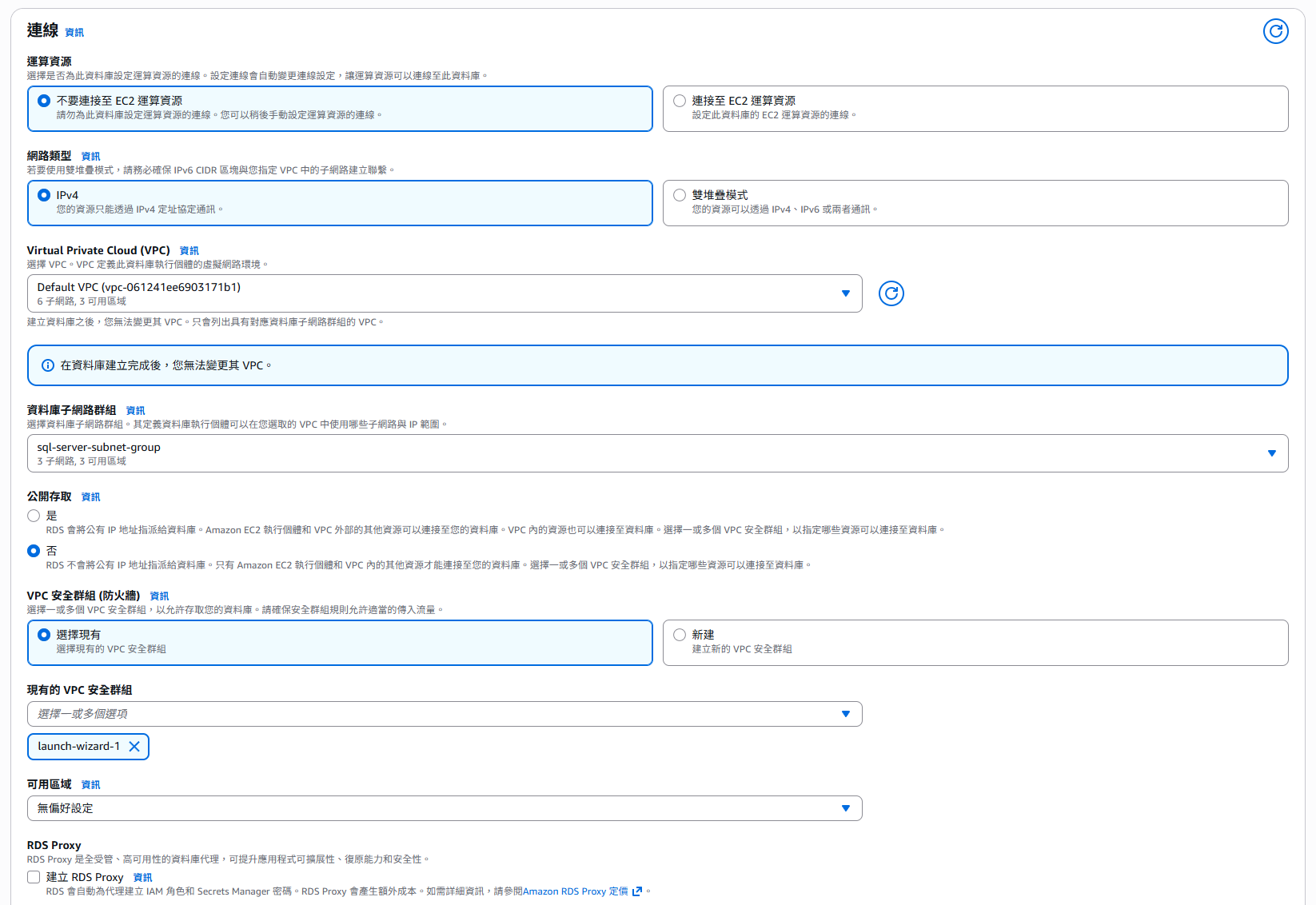
Task: Open 資訊 link next to 可用區域
Action: 91,785
